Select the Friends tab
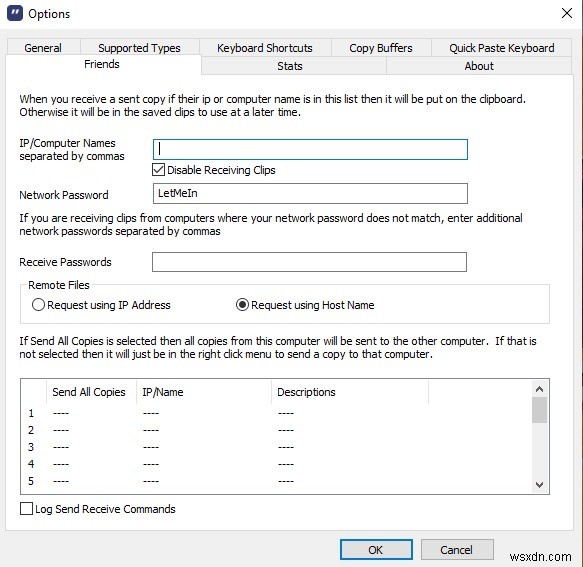The width and height of the screenshot is (583, 567). (102, 64)
